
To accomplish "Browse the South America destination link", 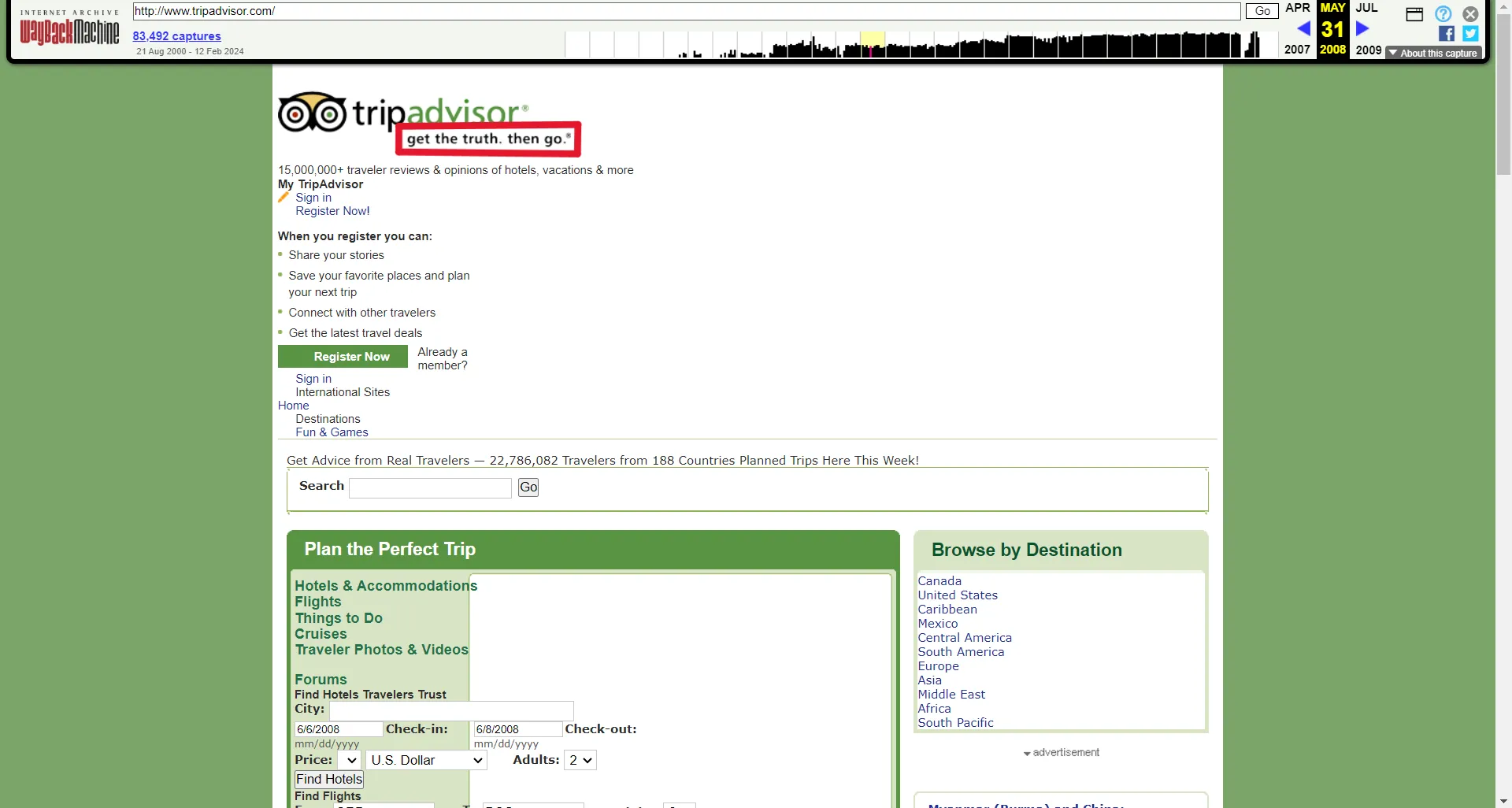I will pos(961,652).
